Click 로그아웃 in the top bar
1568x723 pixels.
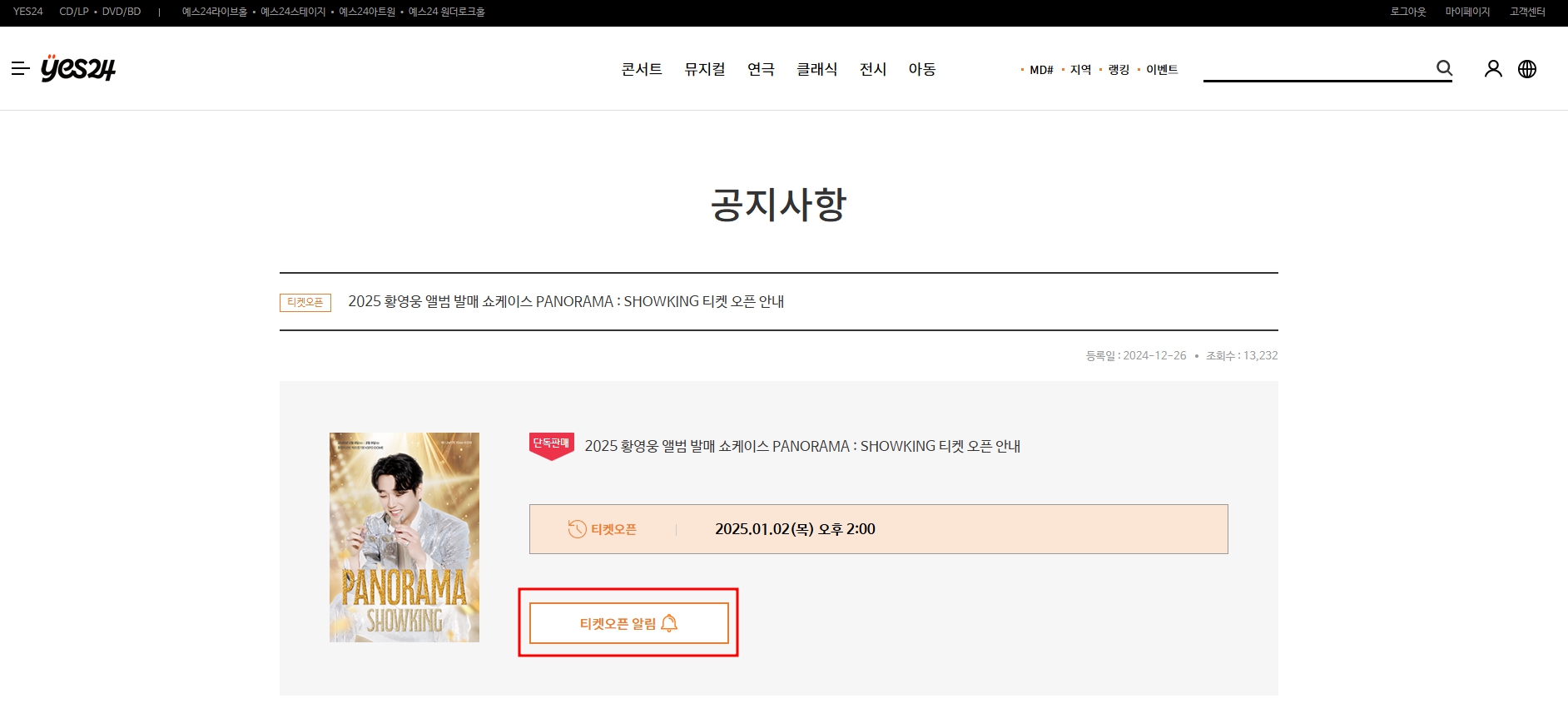pyautogui.click(x=1408, y=12)
